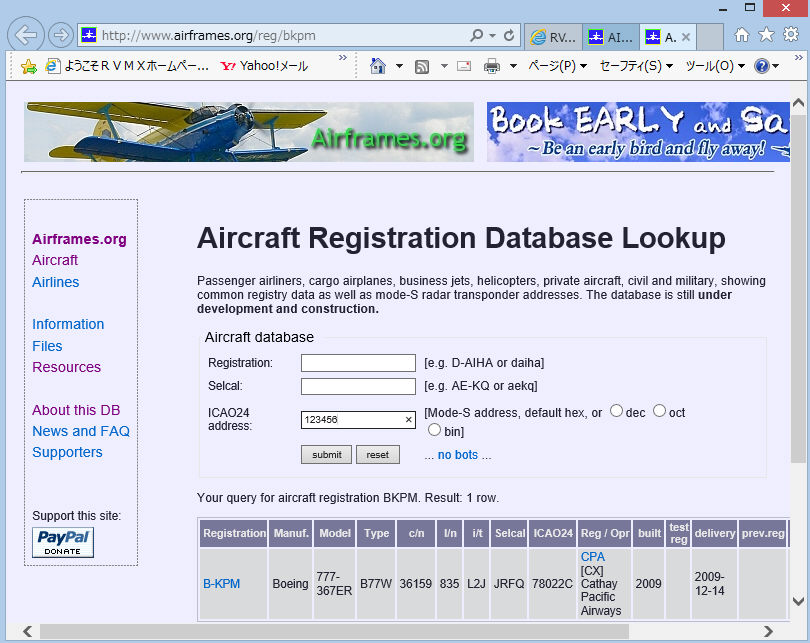Image resolution: width=810 pixels, height=643 pixels.
Task: Switch to the RV... browser tab
Action: click(x=553, y=37)
